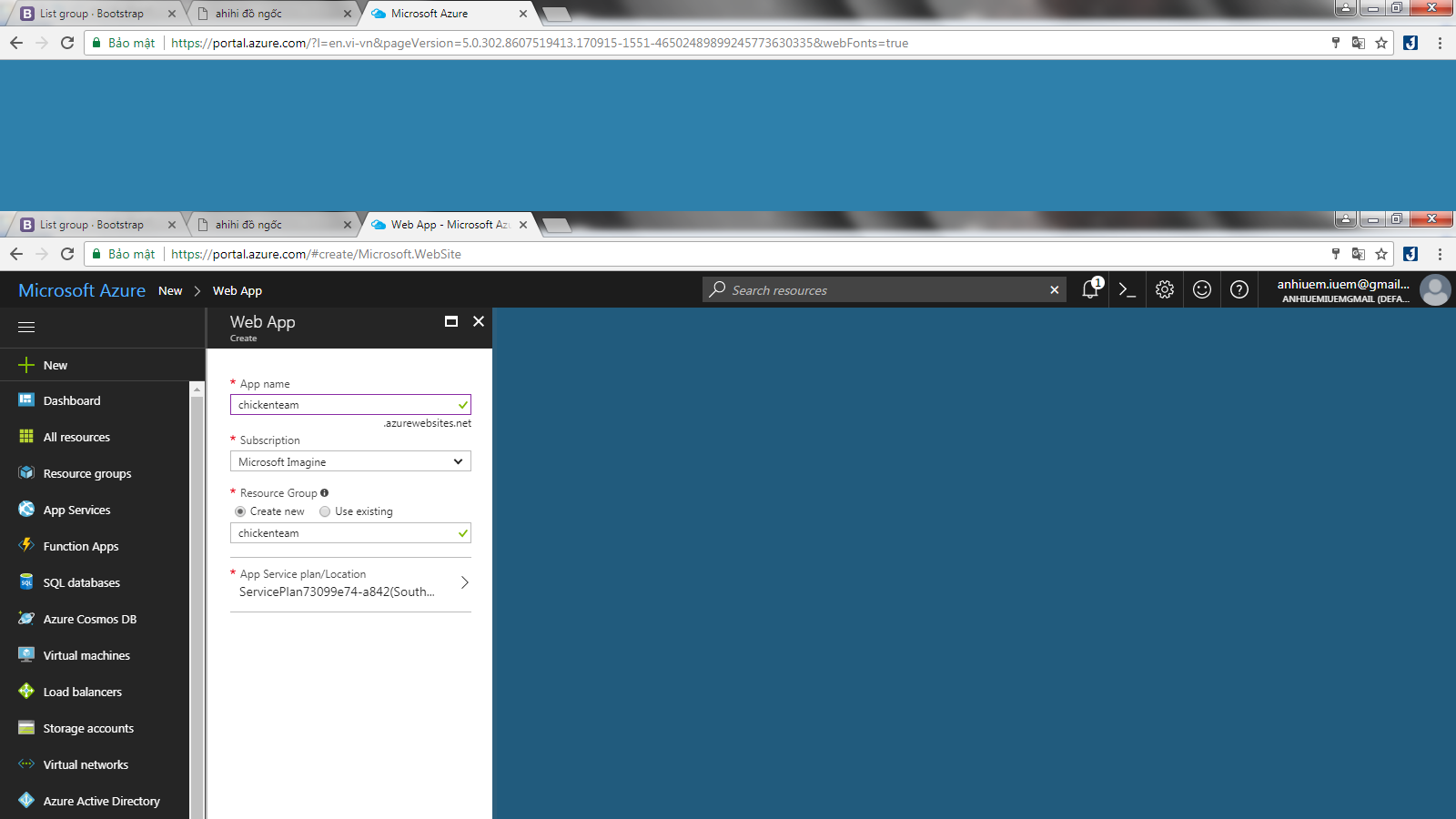The image size is (1456, 819).
Task: Select the Create new radio button
Action: point(240,511)
